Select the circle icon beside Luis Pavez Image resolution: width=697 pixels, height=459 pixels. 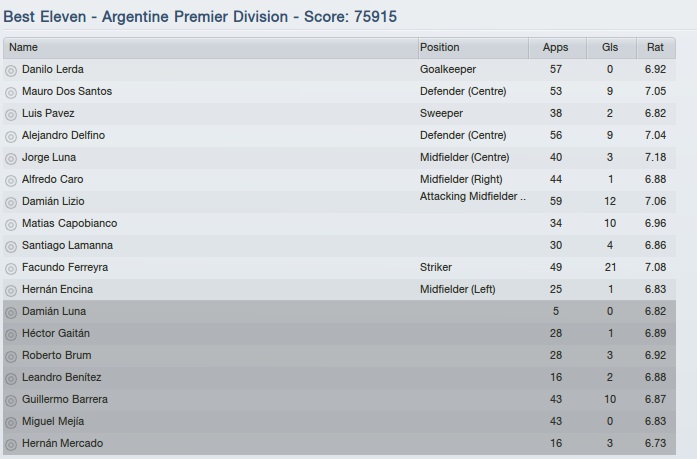click(x=11, y=114)
